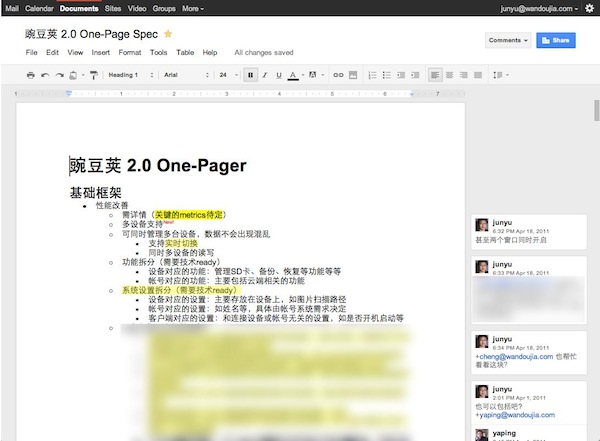This screenshot has width=600, height=441.
Task: Enable center alignment for text
Action: point(451,74)
